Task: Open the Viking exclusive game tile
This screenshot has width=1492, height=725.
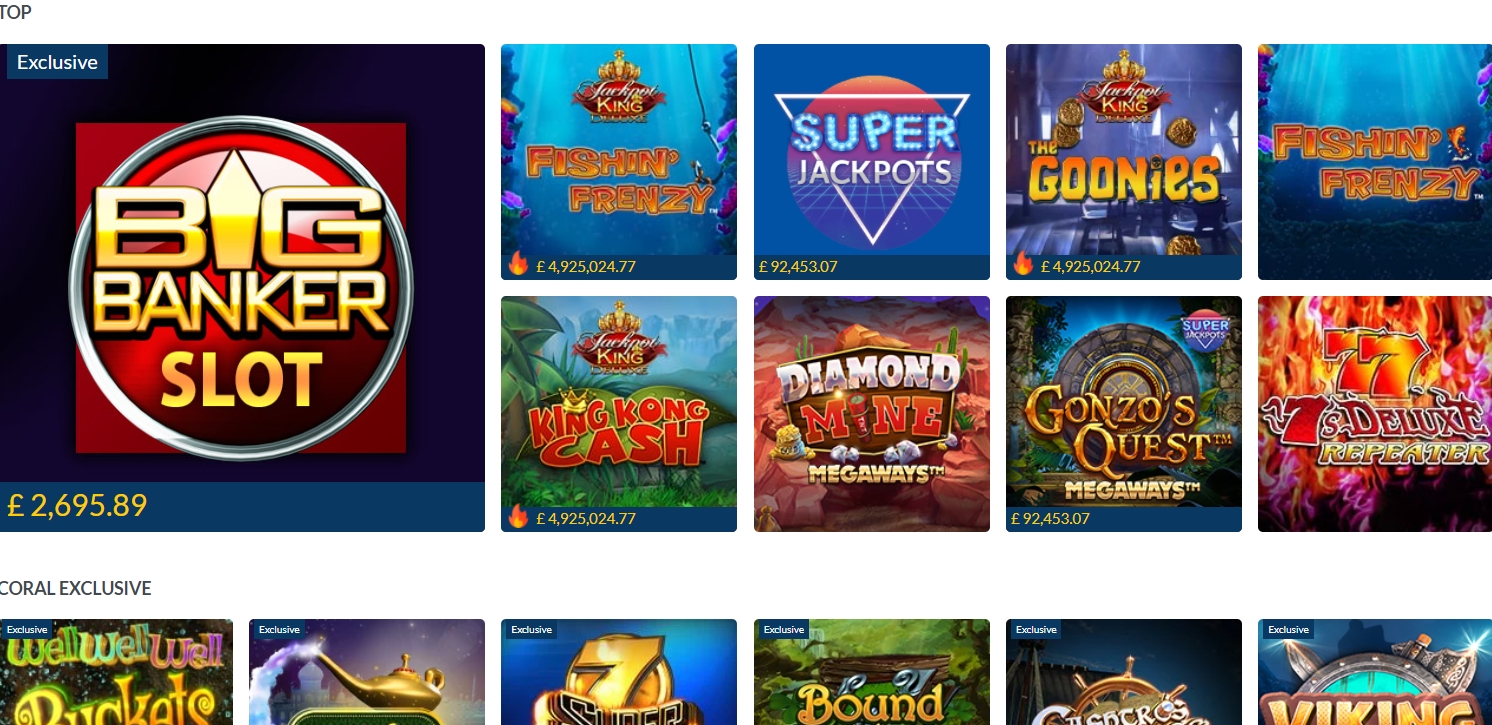Action: click(x=1375, y=672)
